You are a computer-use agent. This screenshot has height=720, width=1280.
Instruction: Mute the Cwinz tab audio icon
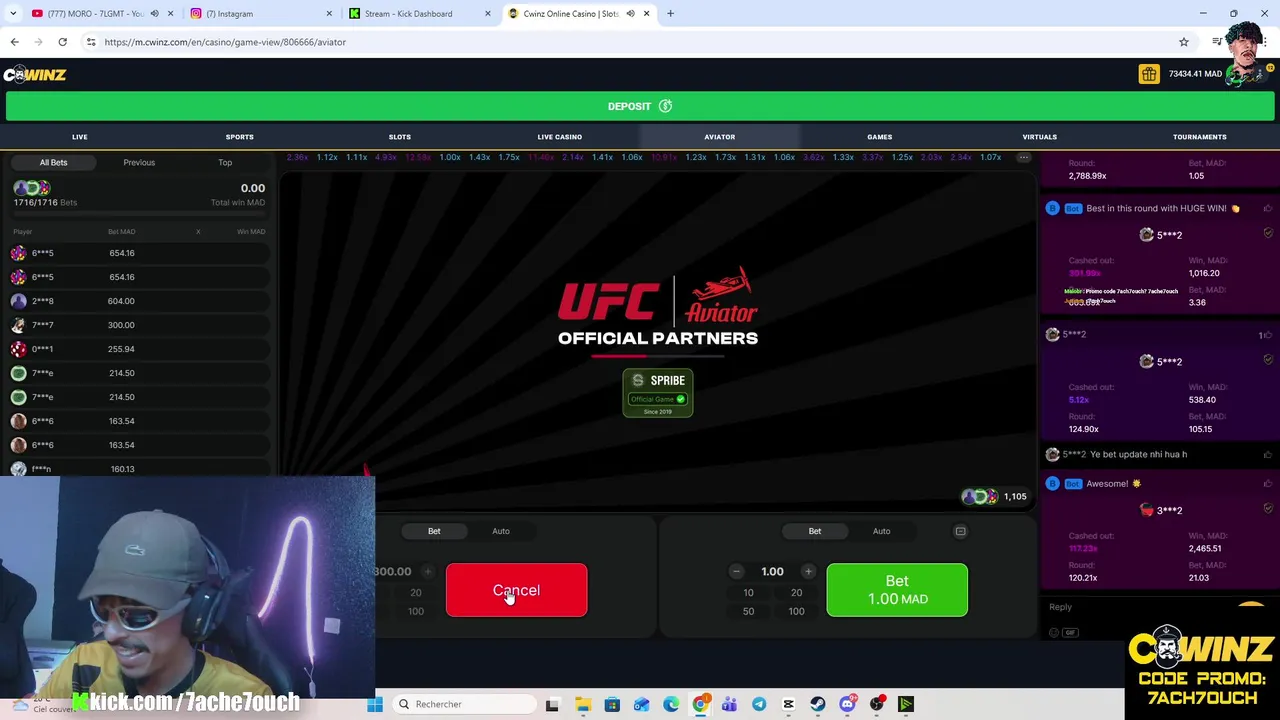630,14
